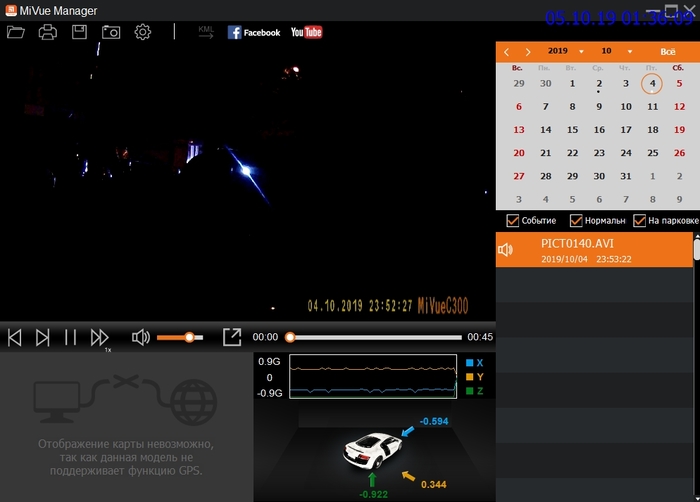Screen dimensions: 700x502
Task: Open folder icon in top toolbar
Action: pyautogui.click(x=15, y=32)
